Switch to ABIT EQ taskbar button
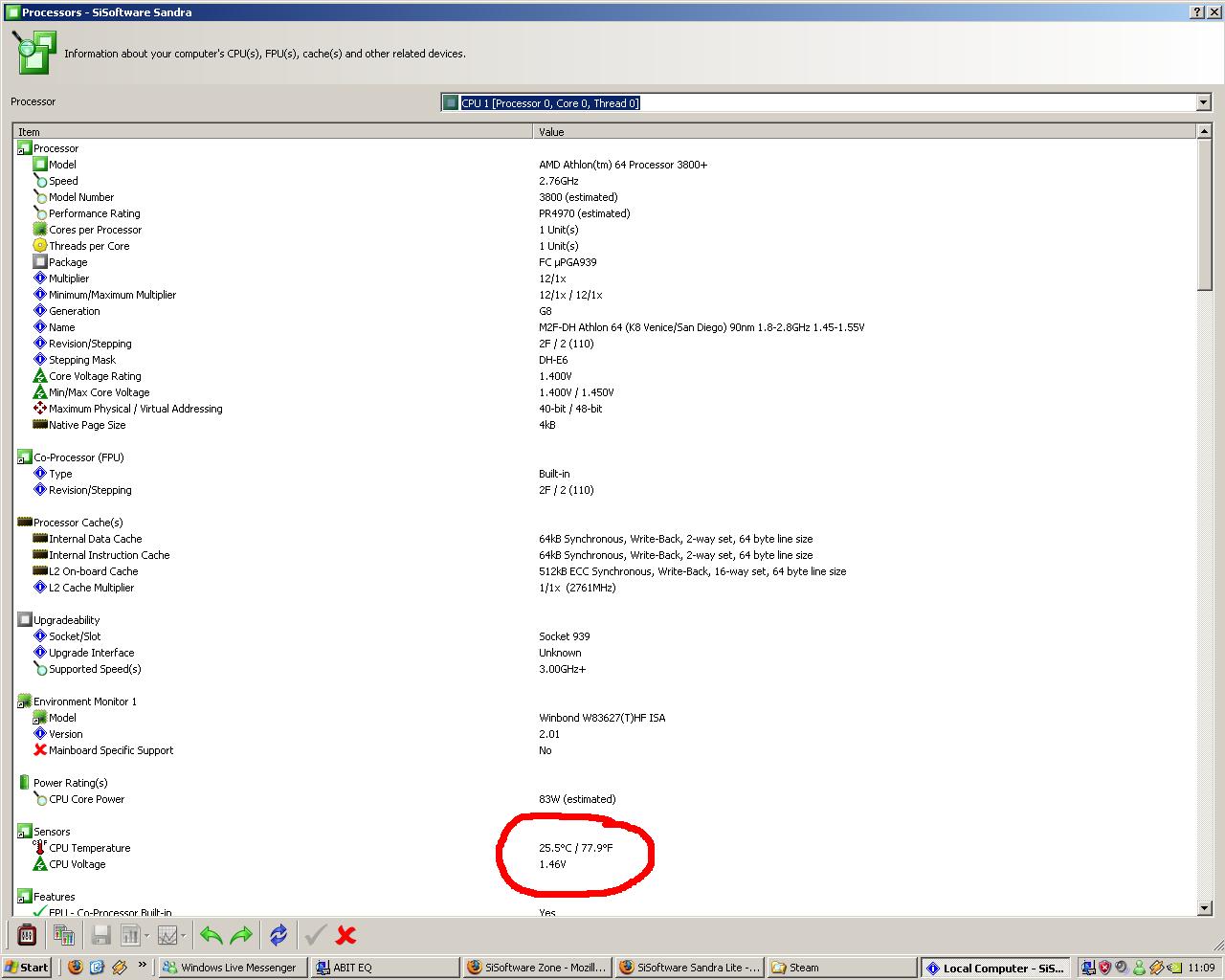This screenshot has width=1225, height=980. pyautogui.click(x=386, y=968)
